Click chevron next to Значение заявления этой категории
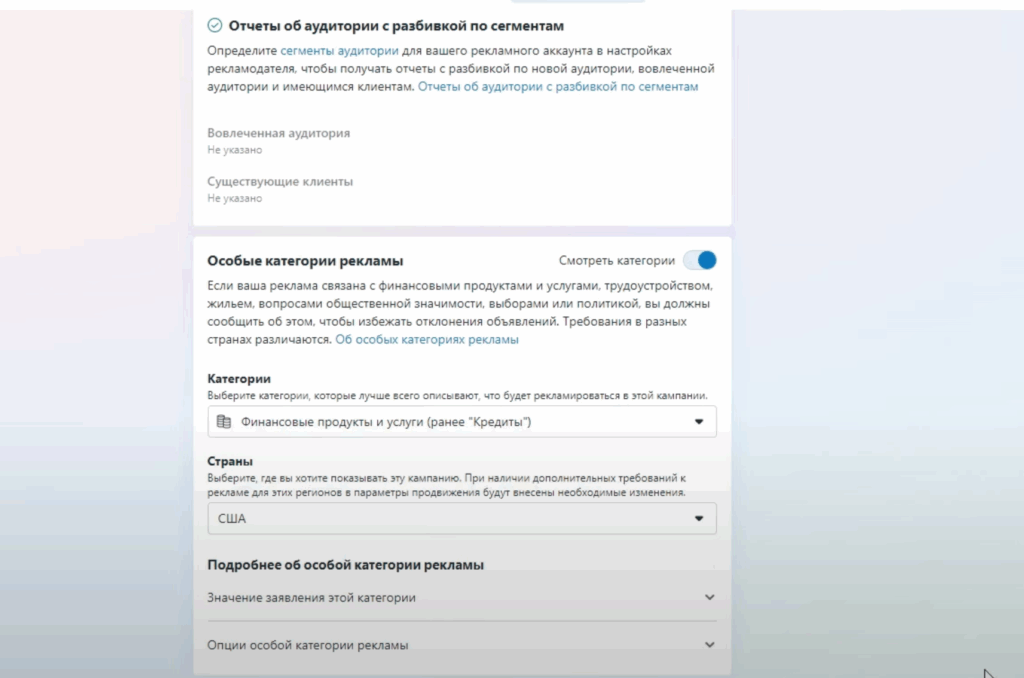1024x678 pixels. tap(710, 597)
